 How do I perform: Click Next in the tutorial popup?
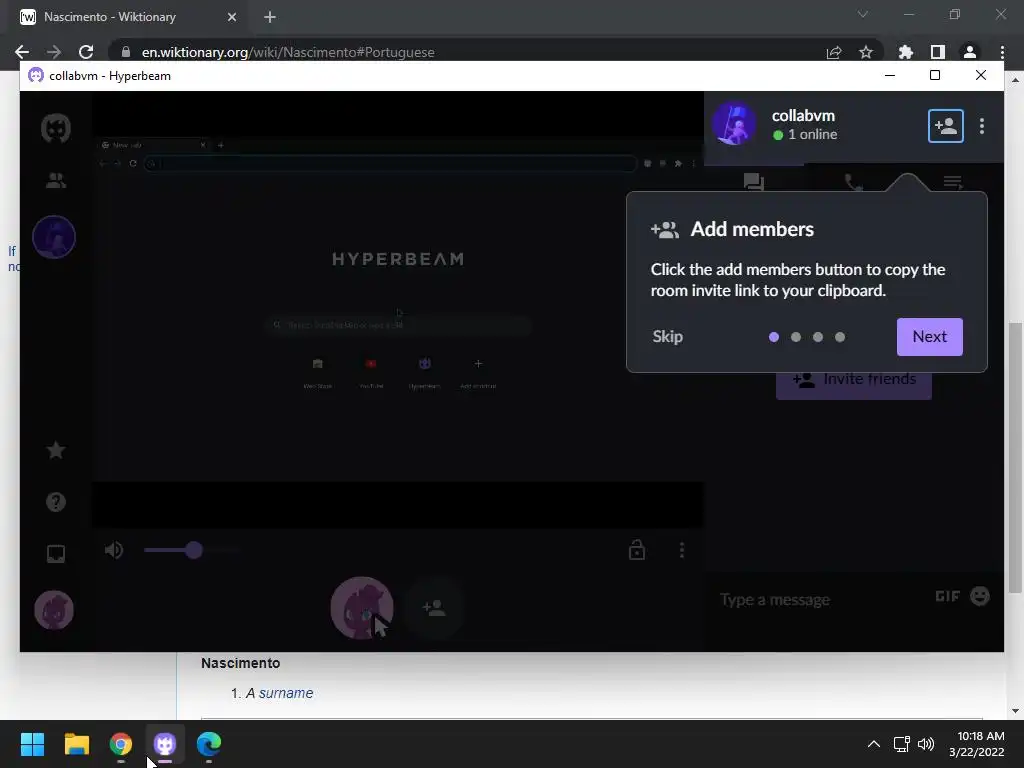(x=929, y=337)
